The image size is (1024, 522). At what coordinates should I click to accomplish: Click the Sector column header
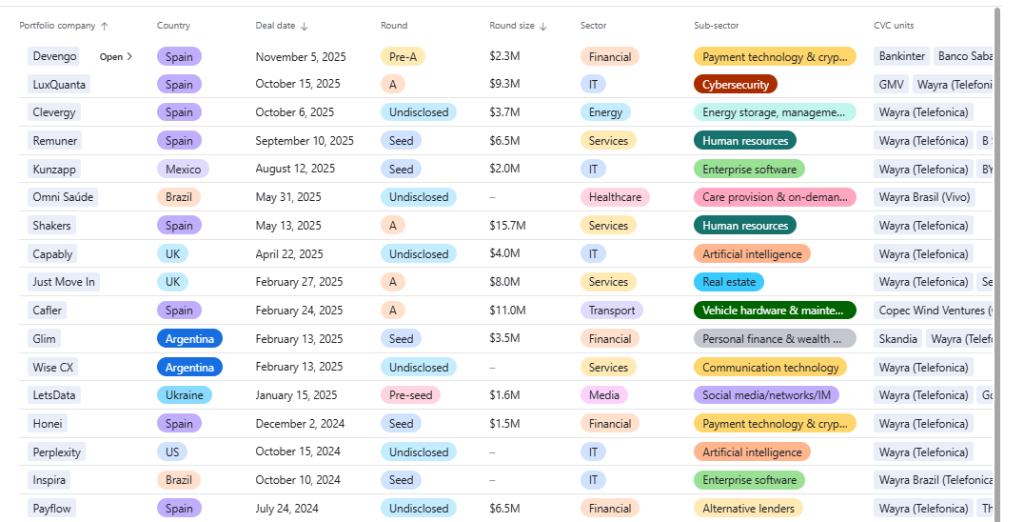593,26
